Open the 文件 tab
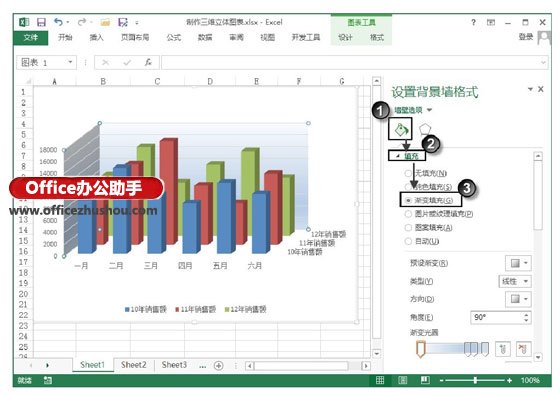 click(31, 37)
